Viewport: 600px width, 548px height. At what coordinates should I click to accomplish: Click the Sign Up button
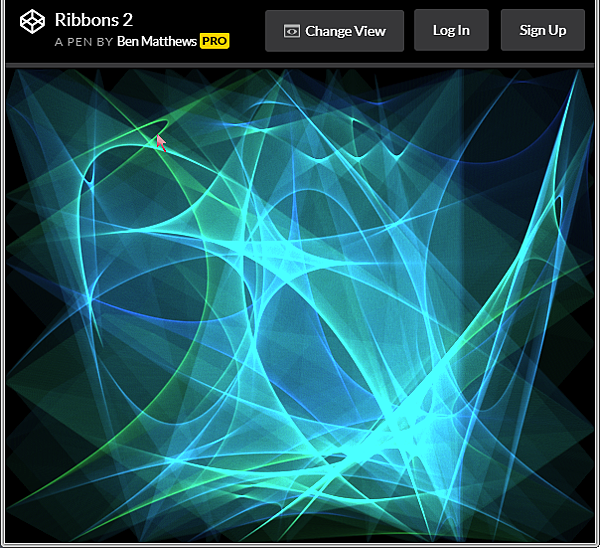point(543,30)
